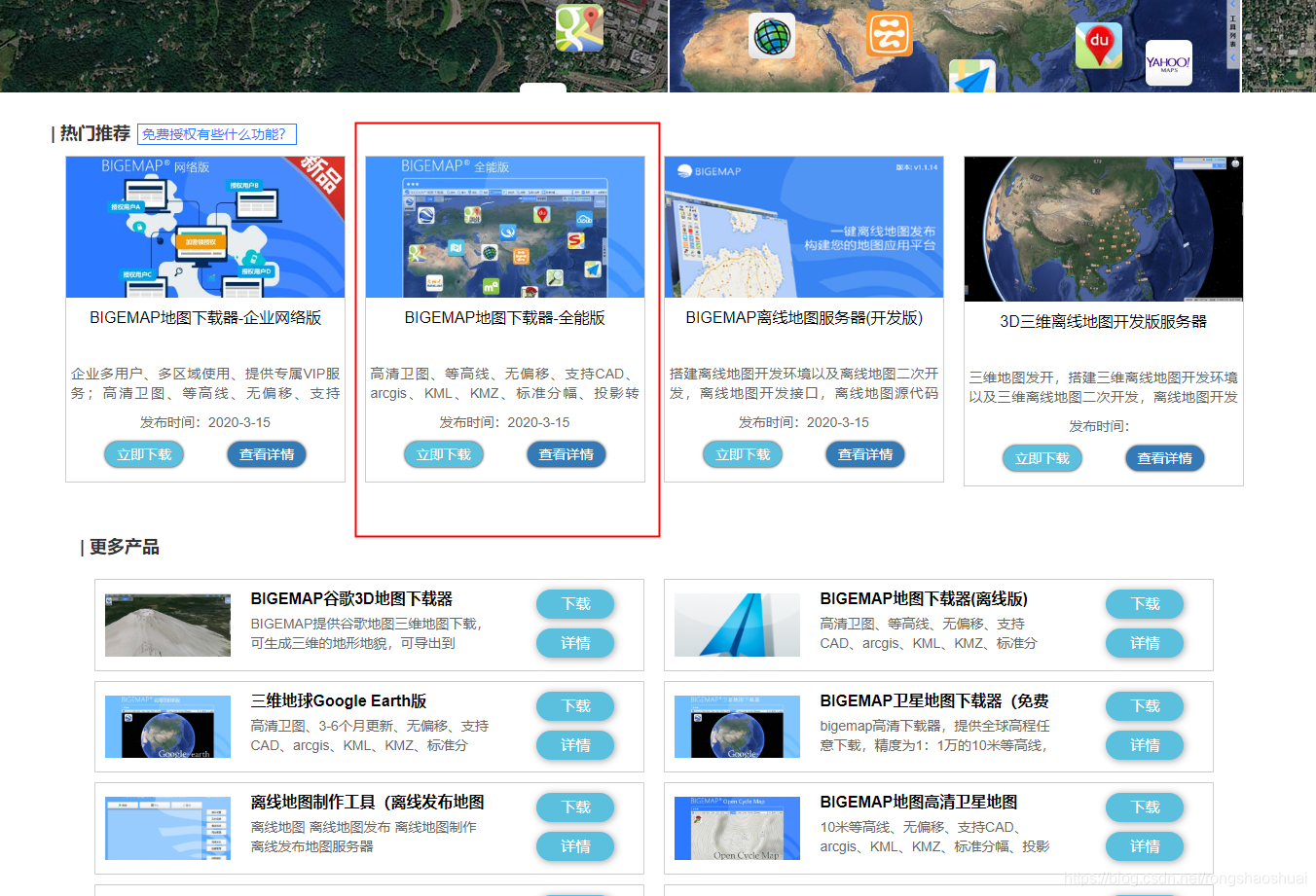1316x896 pixels.
Task: Click 详情 for BIGEMAP谷歌3D地图下载器
Action: [x=575, y=643]
